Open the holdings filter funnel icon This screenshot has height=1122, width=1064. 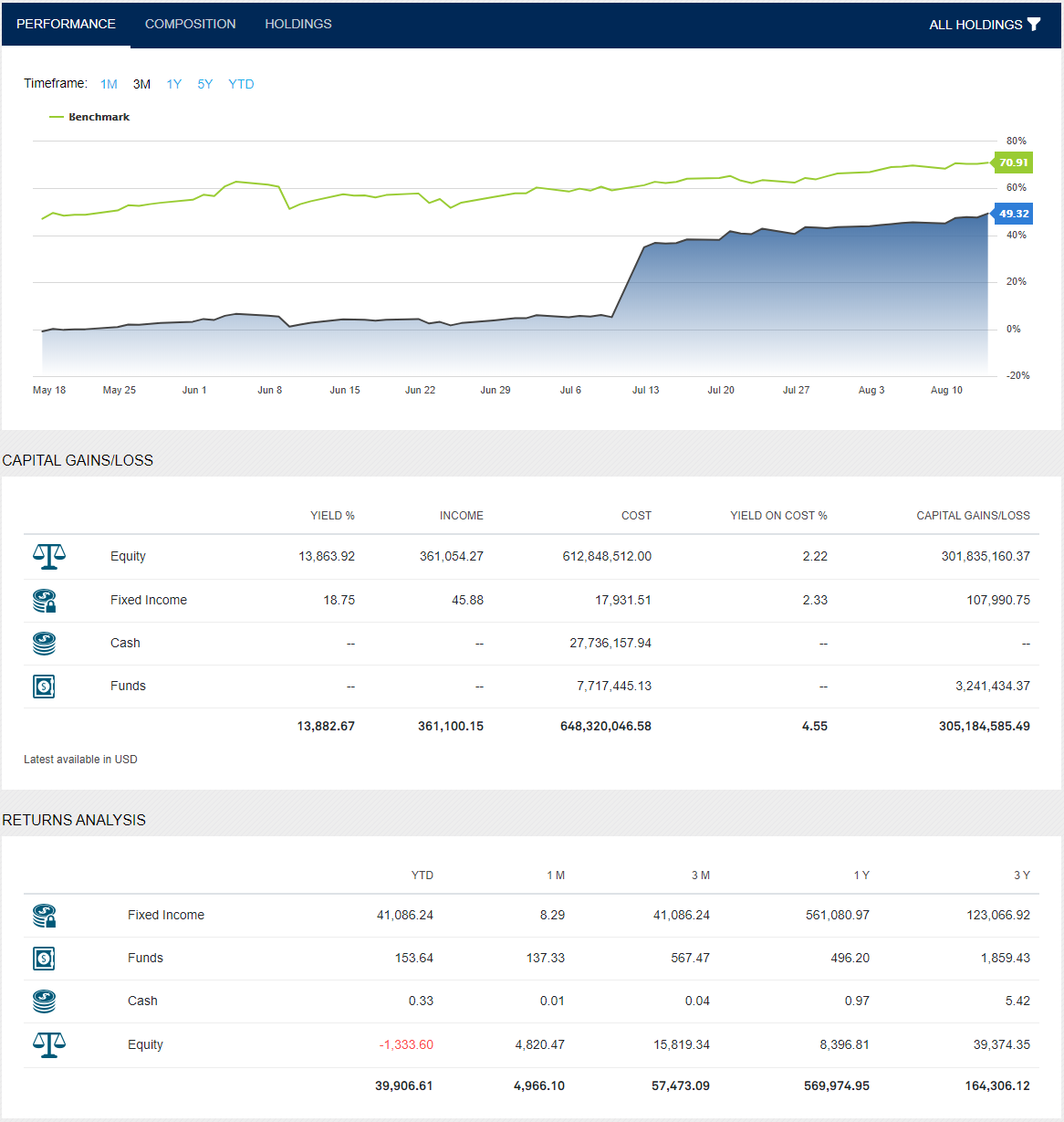coord(1034,24)
